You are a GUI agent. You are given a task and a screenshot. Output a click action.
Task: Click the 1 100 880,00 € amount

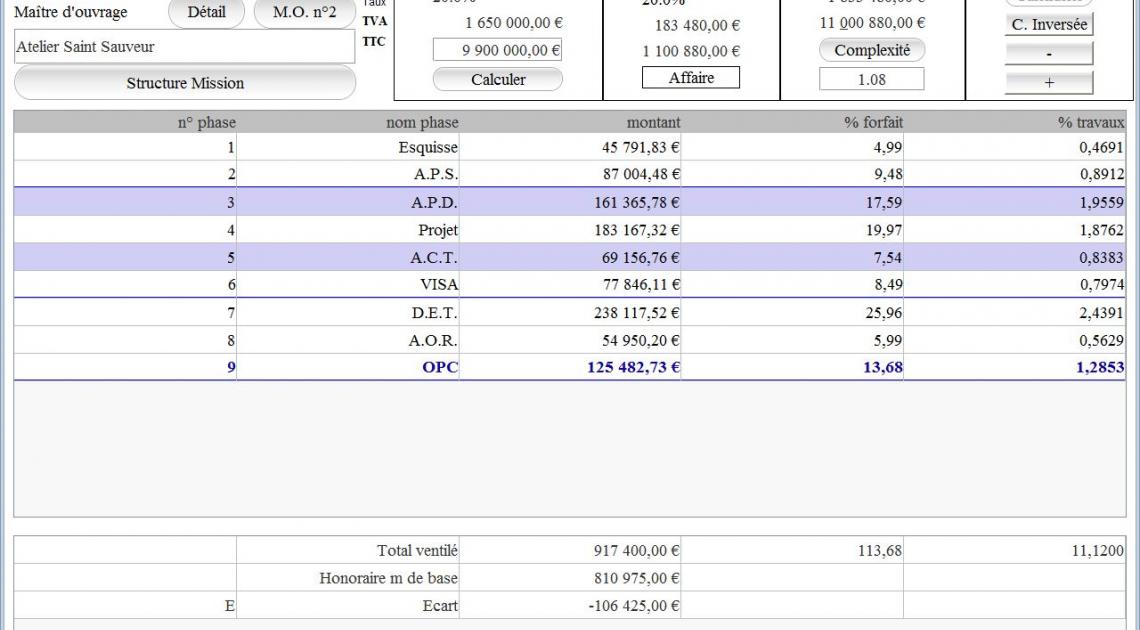pyautogui.click(x=691, y=51)
